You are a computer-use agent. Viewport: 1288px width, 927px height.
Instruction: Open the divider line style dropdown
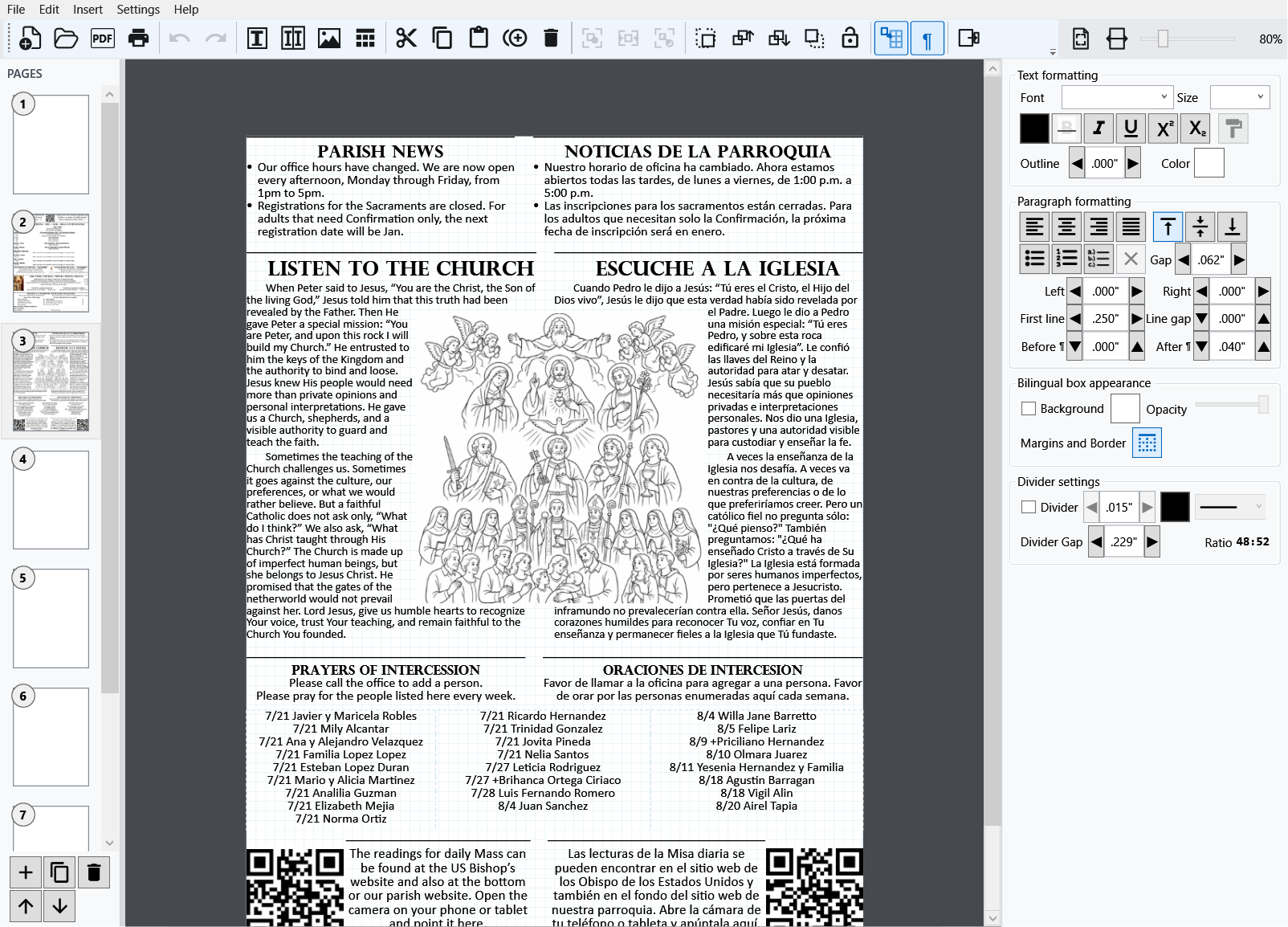[1230, 507]
